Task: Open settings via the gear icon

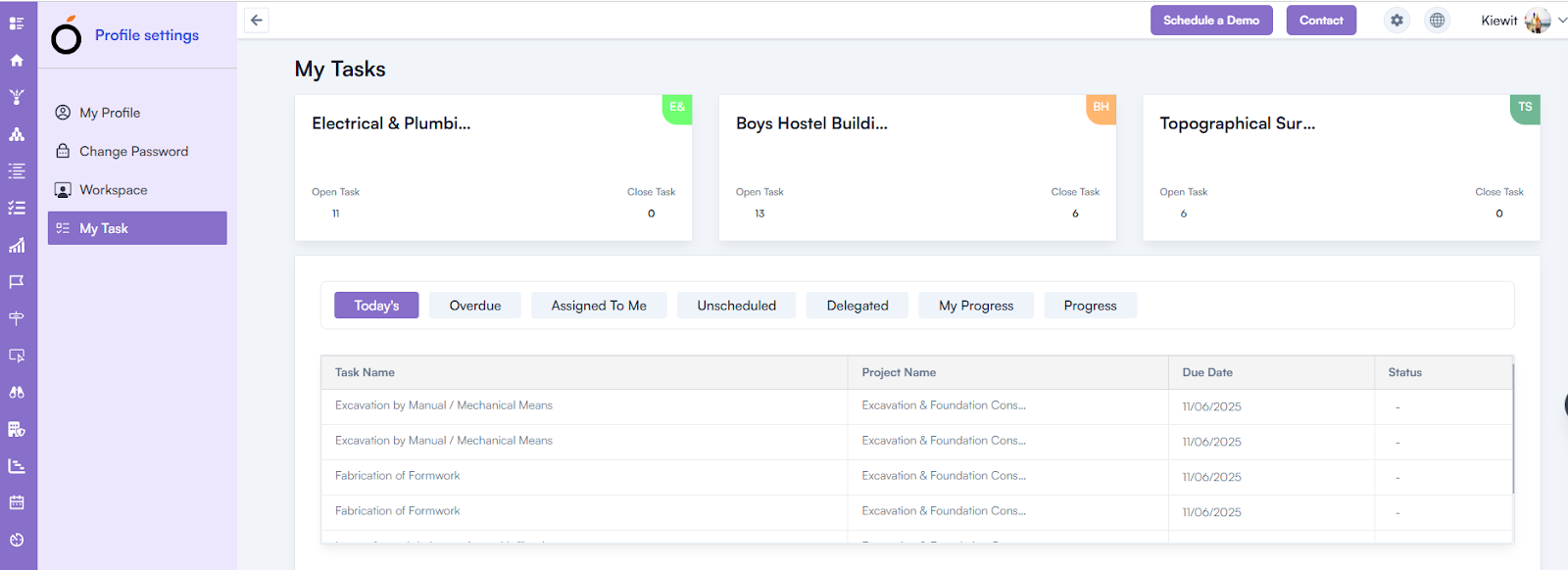Action: click(1396, 21)
